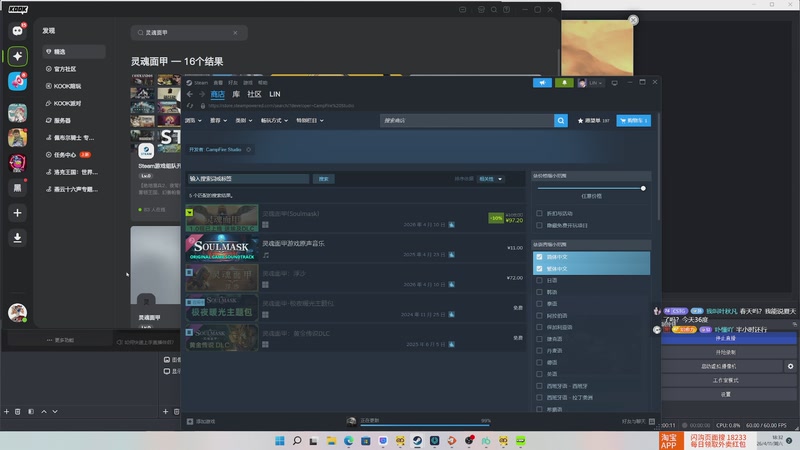Click the Steam download progress bar at the bottom
Image resolution: width=800 pixels, height=450 pixels.
click(x=424, y=423)
